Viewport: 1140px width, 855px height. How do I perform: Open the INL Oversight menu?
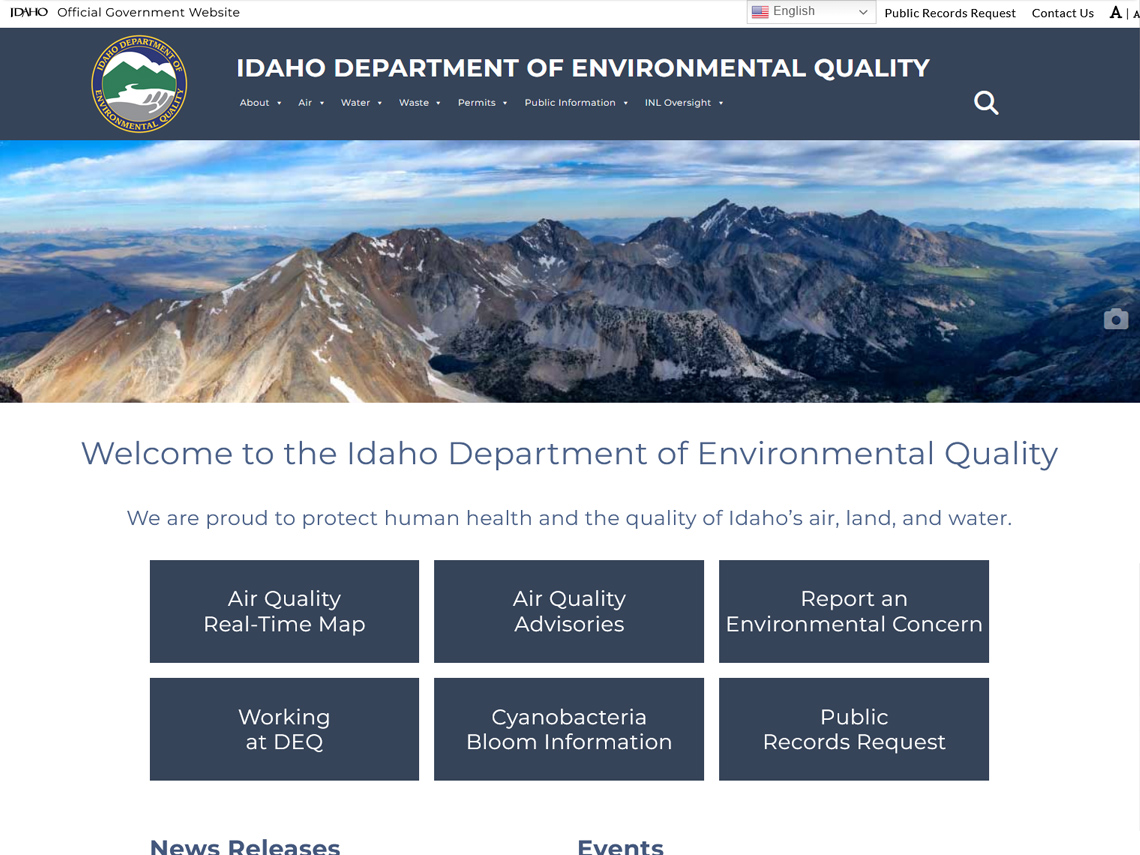683,103
